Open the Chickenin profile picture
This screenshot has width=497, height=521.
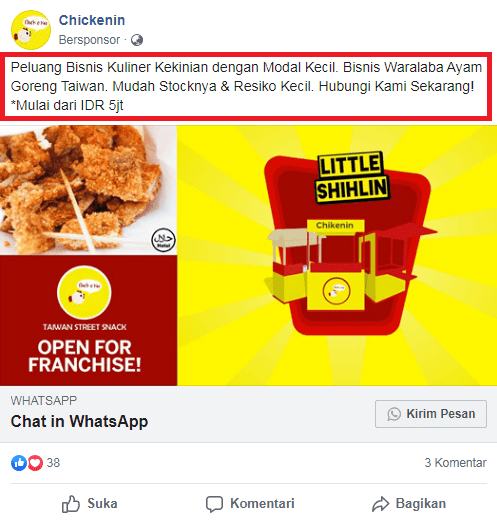pos(31,30)
